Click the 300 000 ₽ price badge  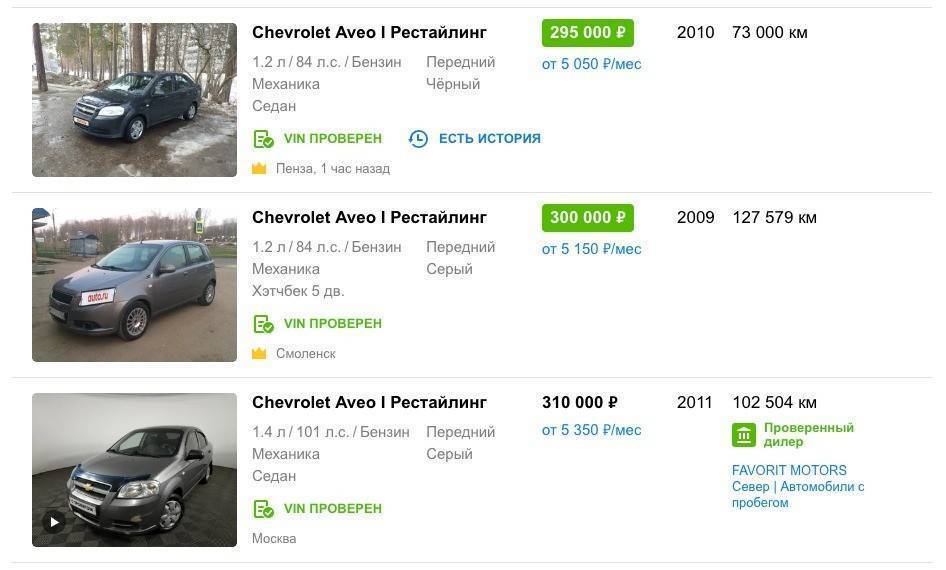point(587,218)
